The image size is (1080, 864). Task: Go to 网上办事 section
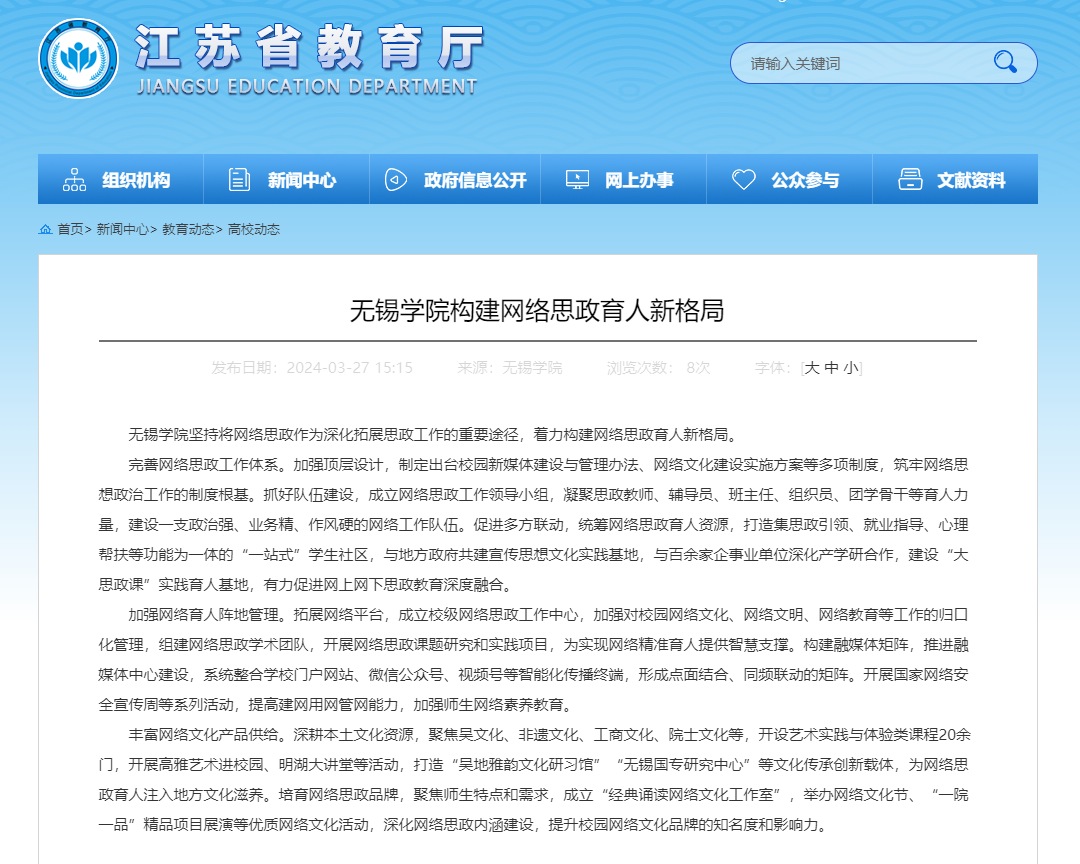[x=639, y=181]
